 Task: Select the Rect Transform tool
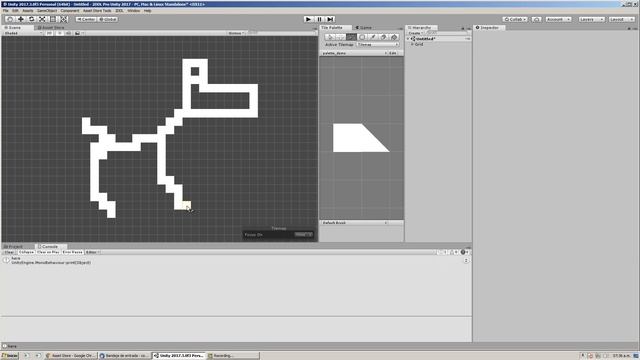[53, 19]
